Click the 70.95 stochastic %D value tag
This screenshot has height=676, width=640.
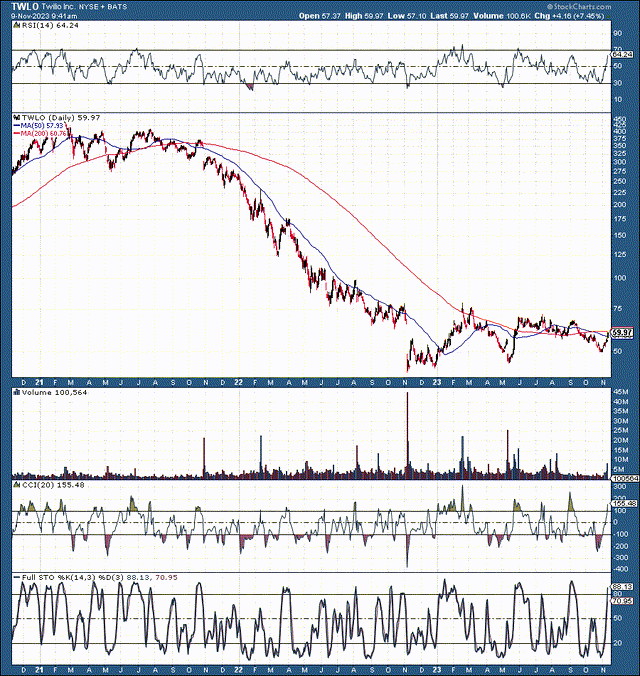pyautogui.click(x=623, y=601)
